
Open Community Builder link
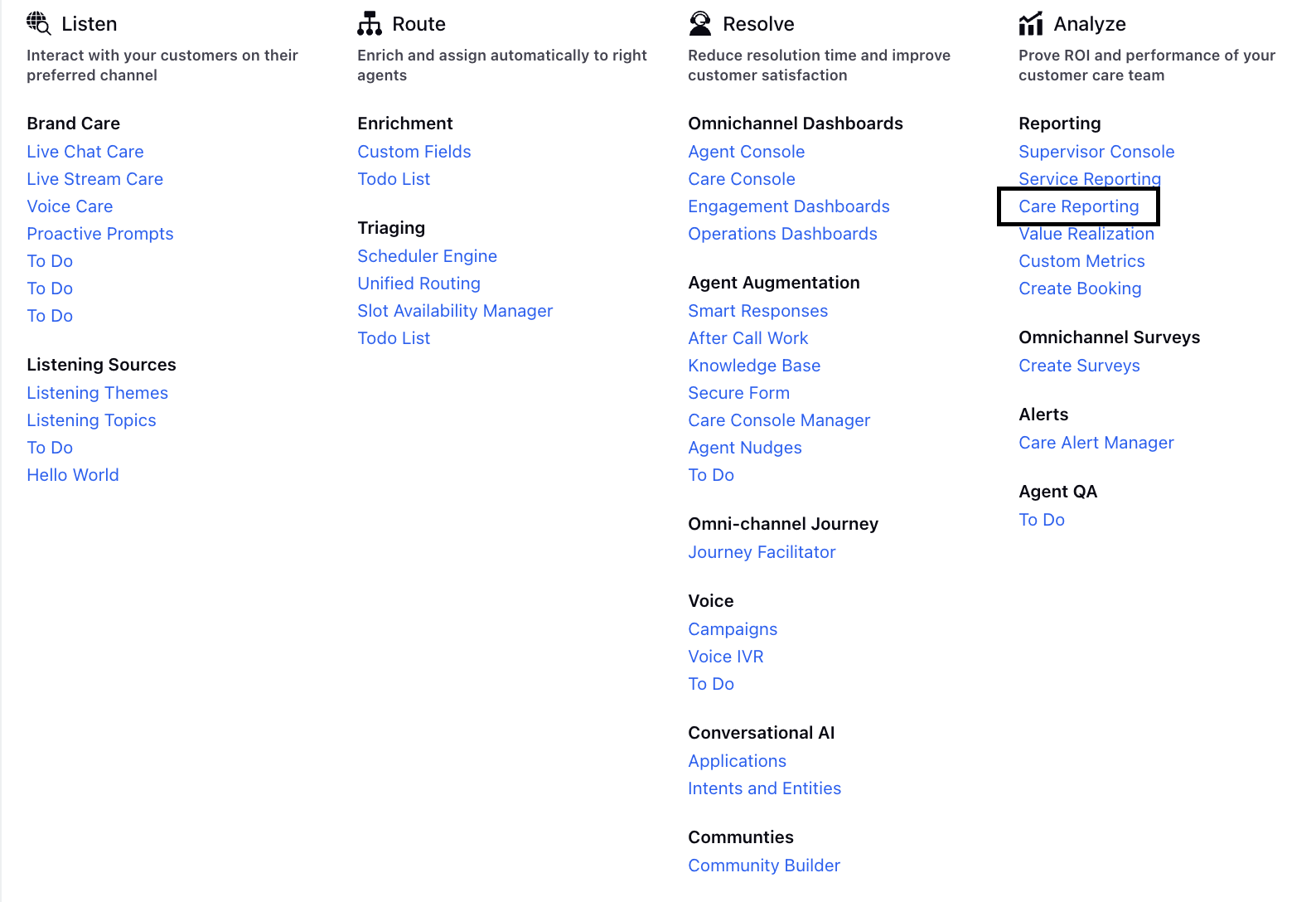[764, 866]
